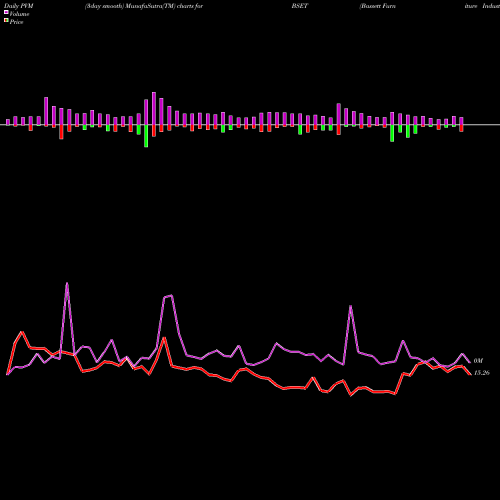The height and width of the screenshot is (500, 500).
Task: Click the Price legend color swatch
Action: 6,21
